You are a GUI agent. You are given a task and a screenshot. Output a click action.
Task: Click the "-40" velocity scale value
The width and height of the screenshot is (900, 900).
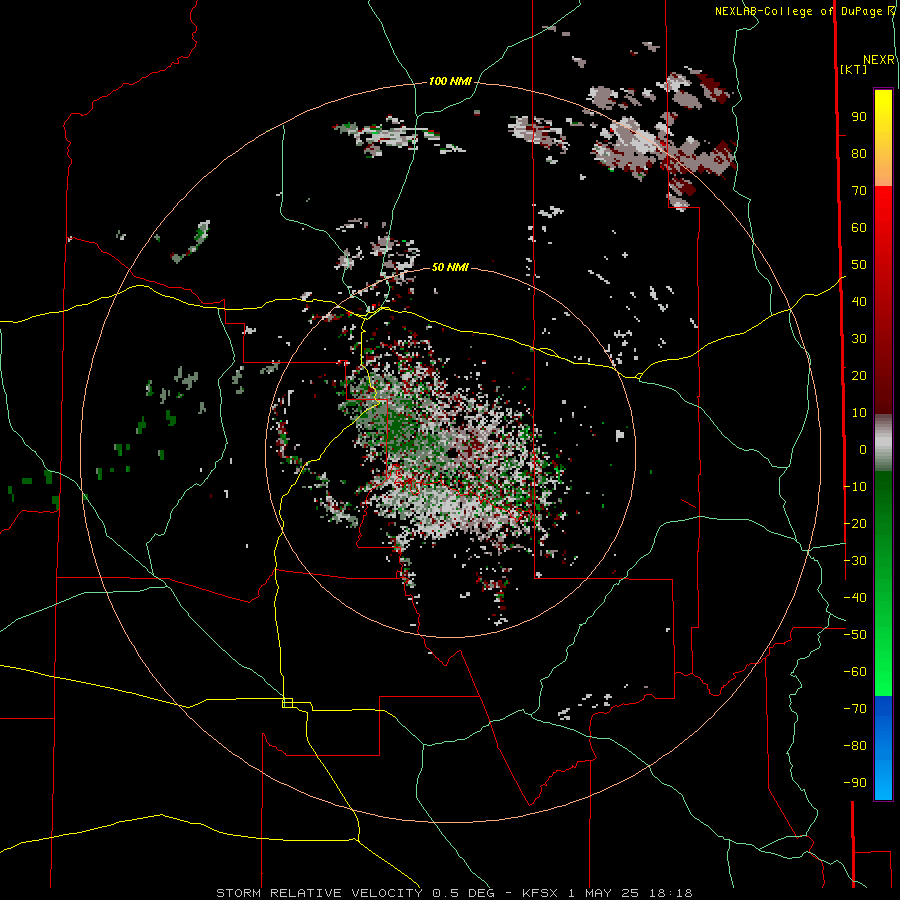click(x=855, y=598)
